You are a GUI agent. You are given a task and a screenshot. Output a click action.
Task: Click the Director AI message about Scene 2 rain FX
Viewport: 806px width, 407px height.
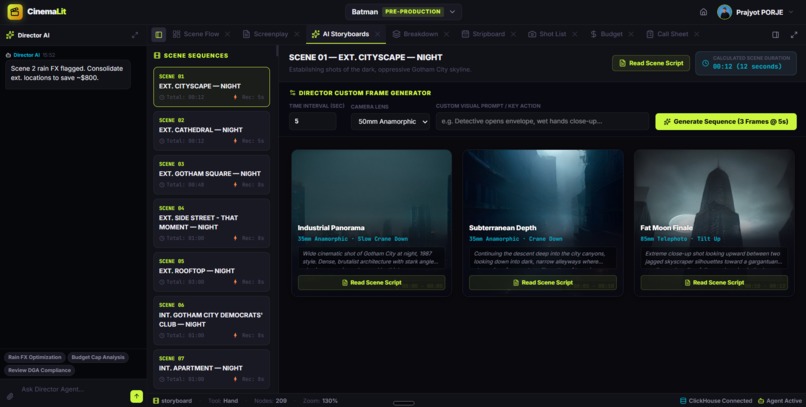pyautogui.click(x=67, y=73)
